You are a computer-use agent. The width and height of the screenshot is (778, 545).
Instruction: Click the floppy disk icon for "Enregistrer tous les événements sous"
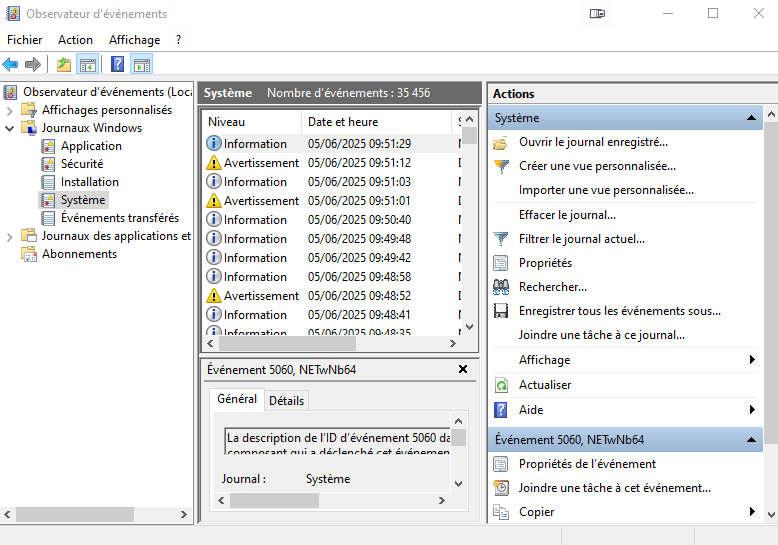[x=501, y=311]
